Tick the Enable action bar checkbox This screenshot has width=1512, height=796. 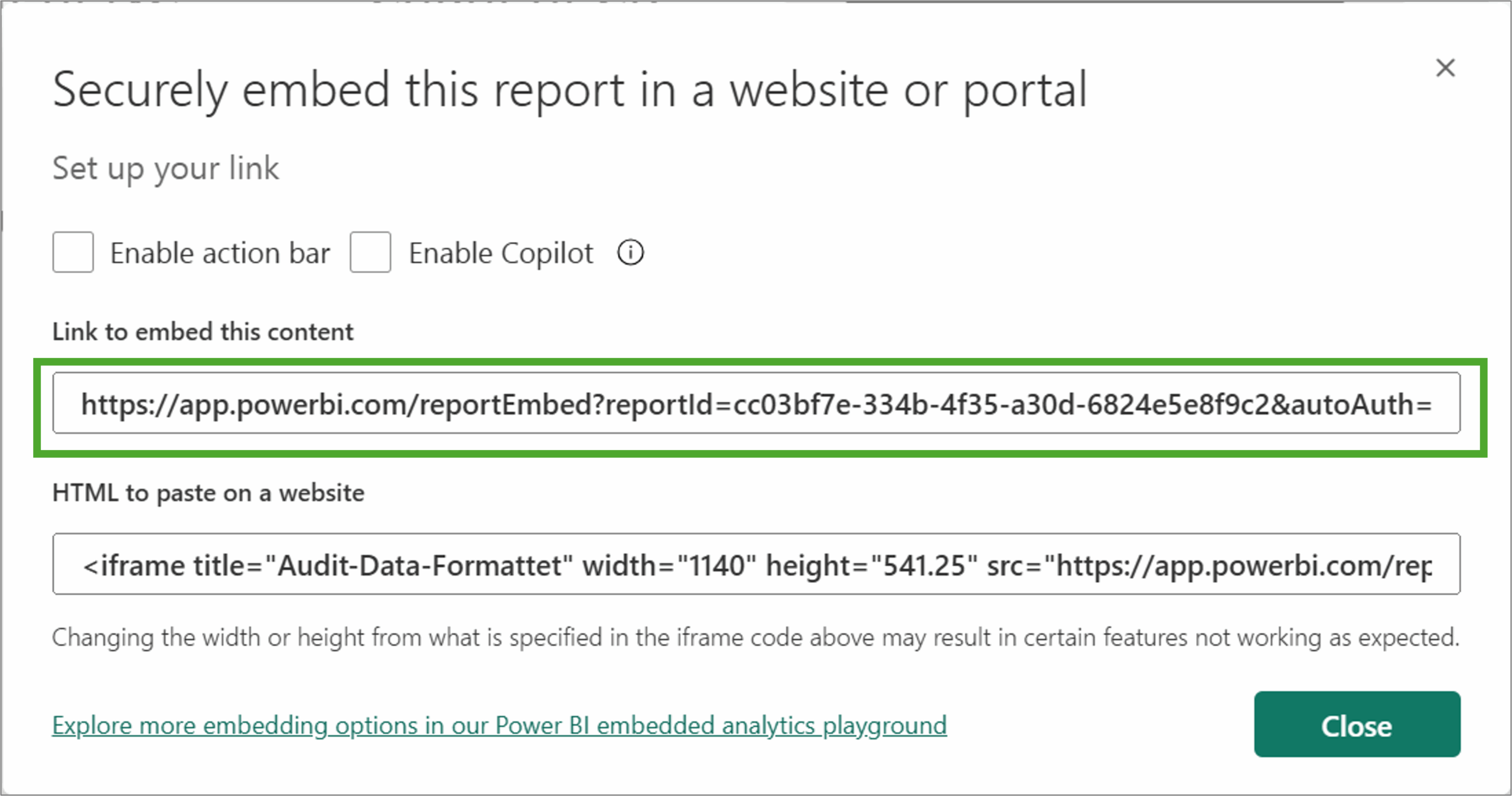(x=73, y=252)
